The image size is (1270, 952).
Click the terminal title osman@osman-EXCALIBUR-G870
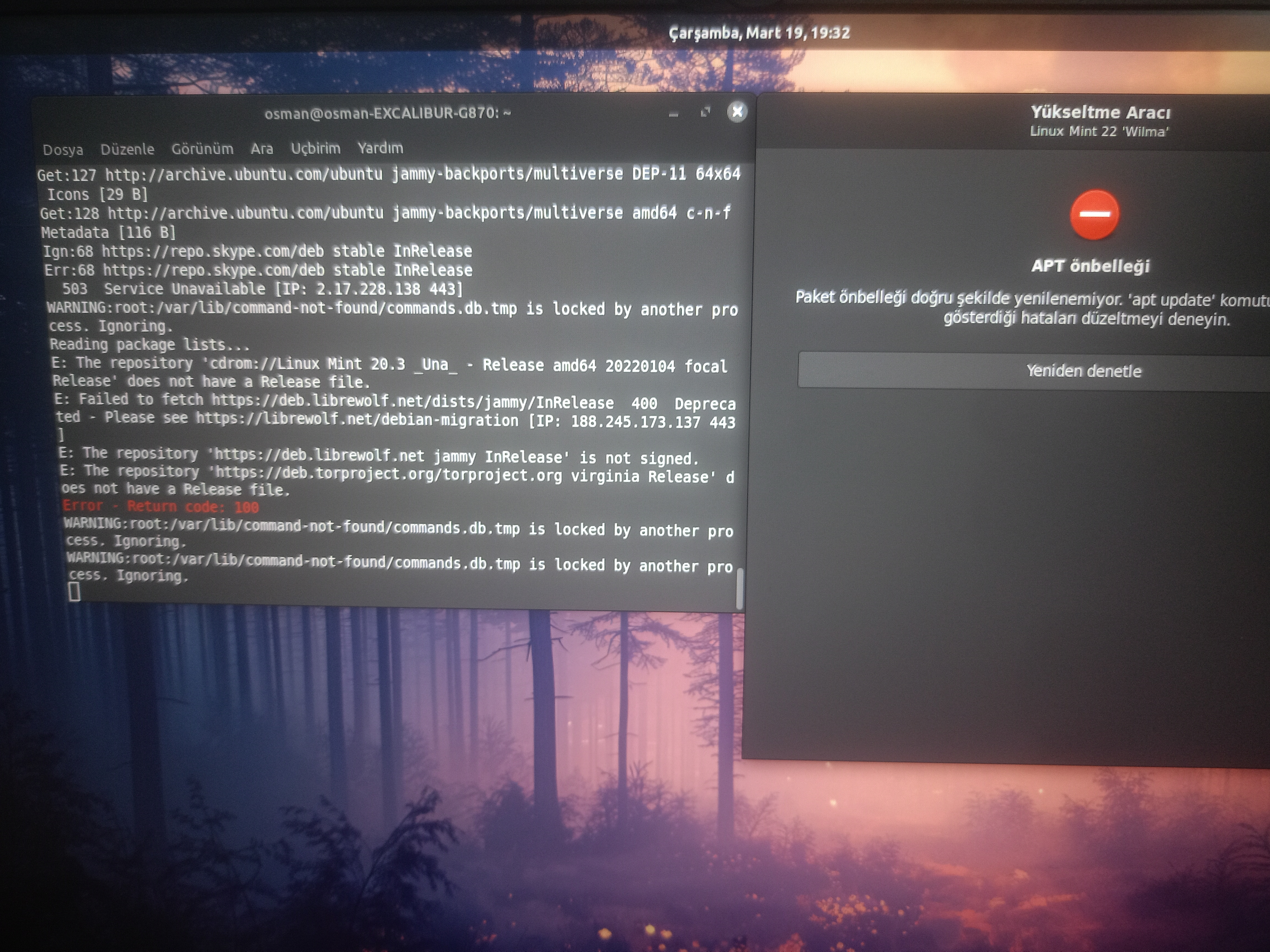click(388, 113)
